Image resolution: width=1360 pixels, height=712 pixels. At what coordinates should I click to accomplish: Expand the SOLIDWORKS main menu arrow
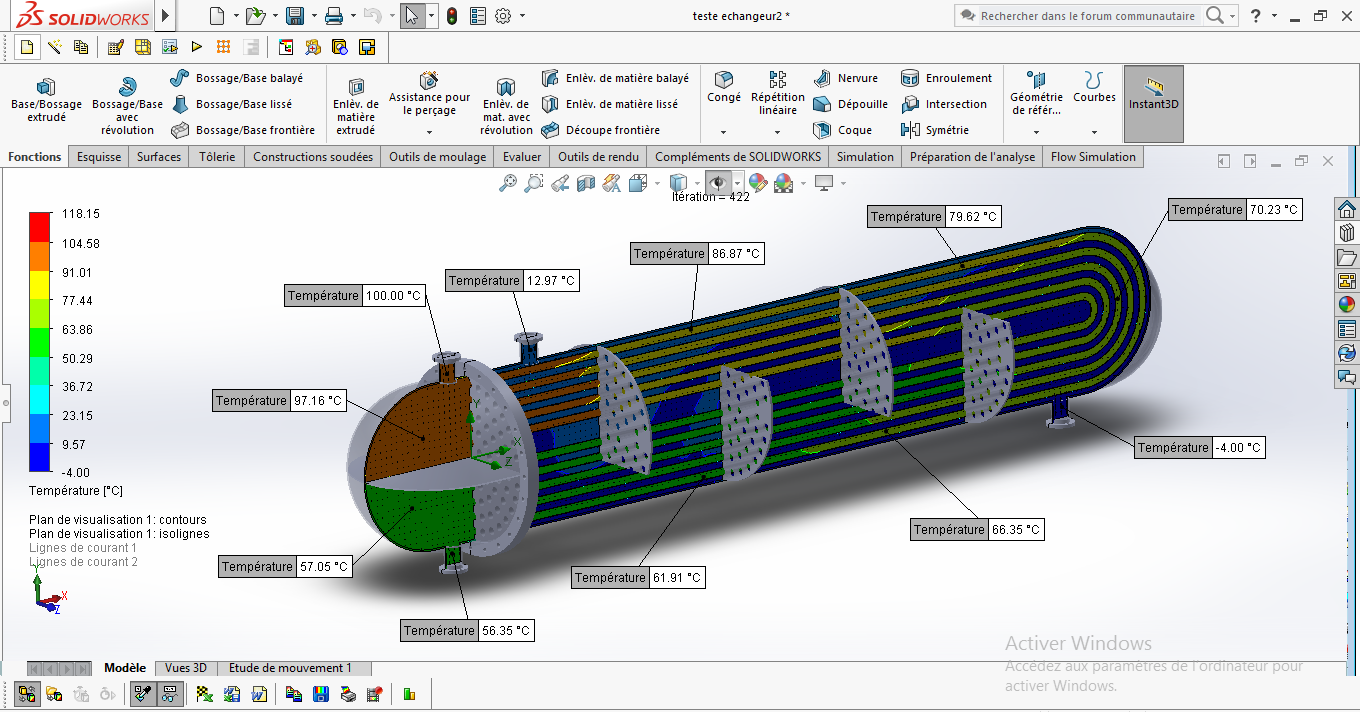166,16
